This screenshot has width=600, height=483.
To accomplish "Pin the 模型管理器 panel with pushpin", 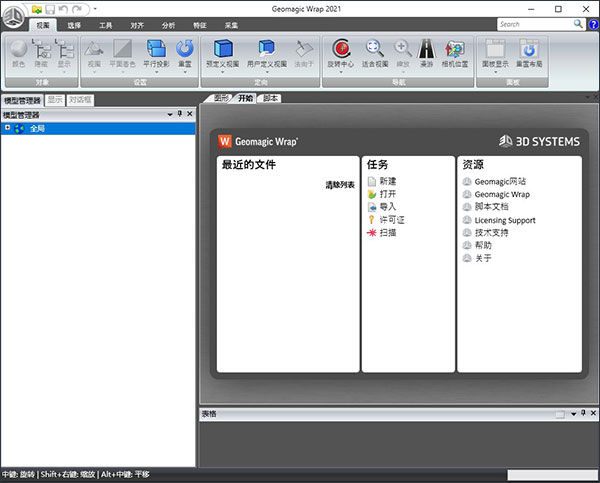I will (179, 115).
